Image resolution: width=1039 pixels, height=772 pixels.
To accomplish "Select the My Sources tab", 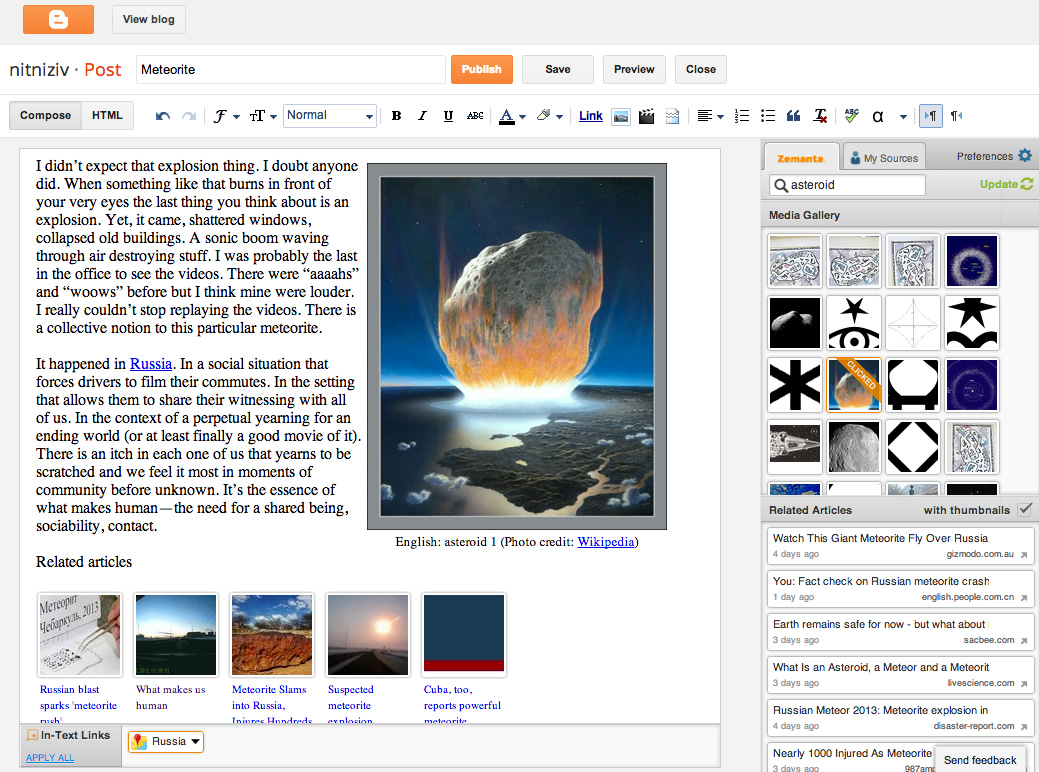I will pyautogui.click(x=884, y=158).
